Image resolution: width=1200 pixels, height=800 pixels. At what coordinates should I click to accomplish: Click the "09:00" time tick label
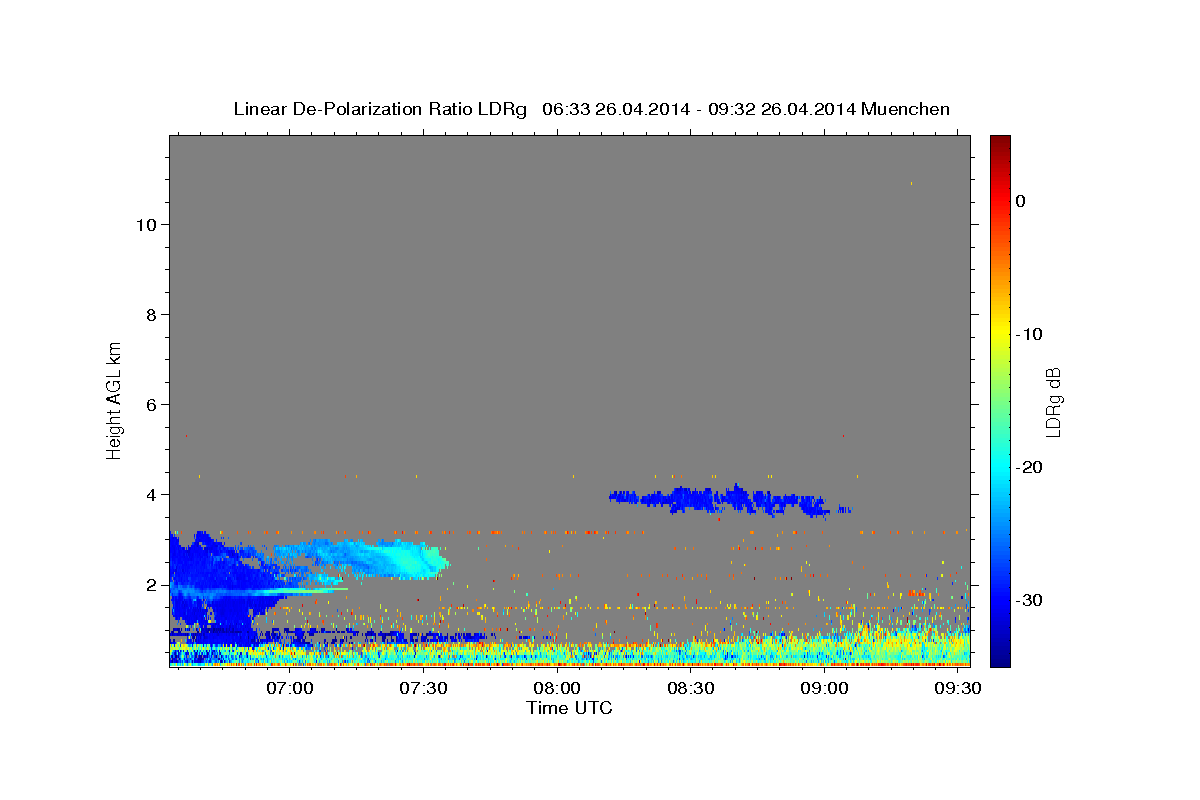tap(824, 689)
